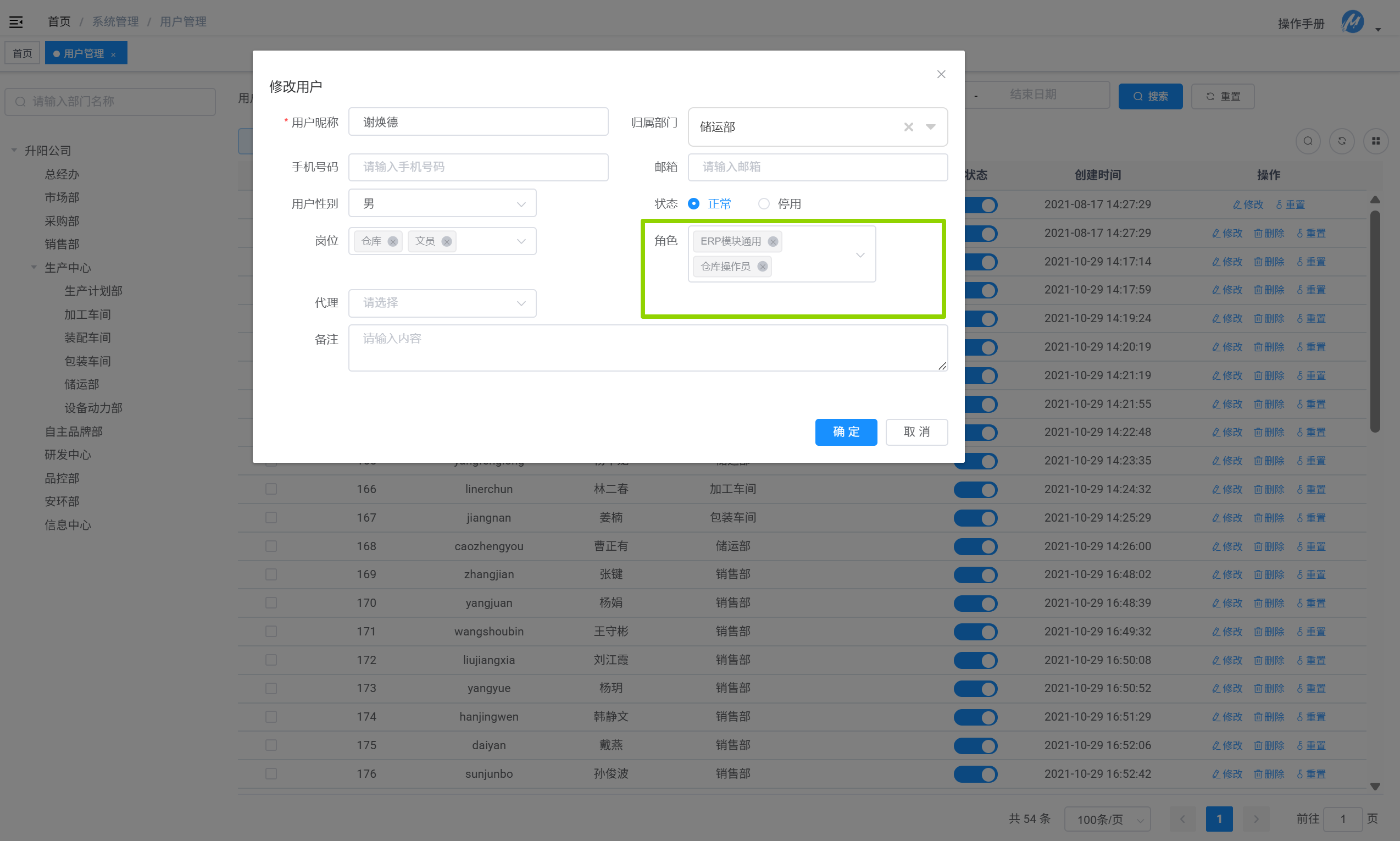Remove ERP模块通用 role tag
Image resolution: width=1400 pixels, height=841 pixels.
tap(773, 241)
